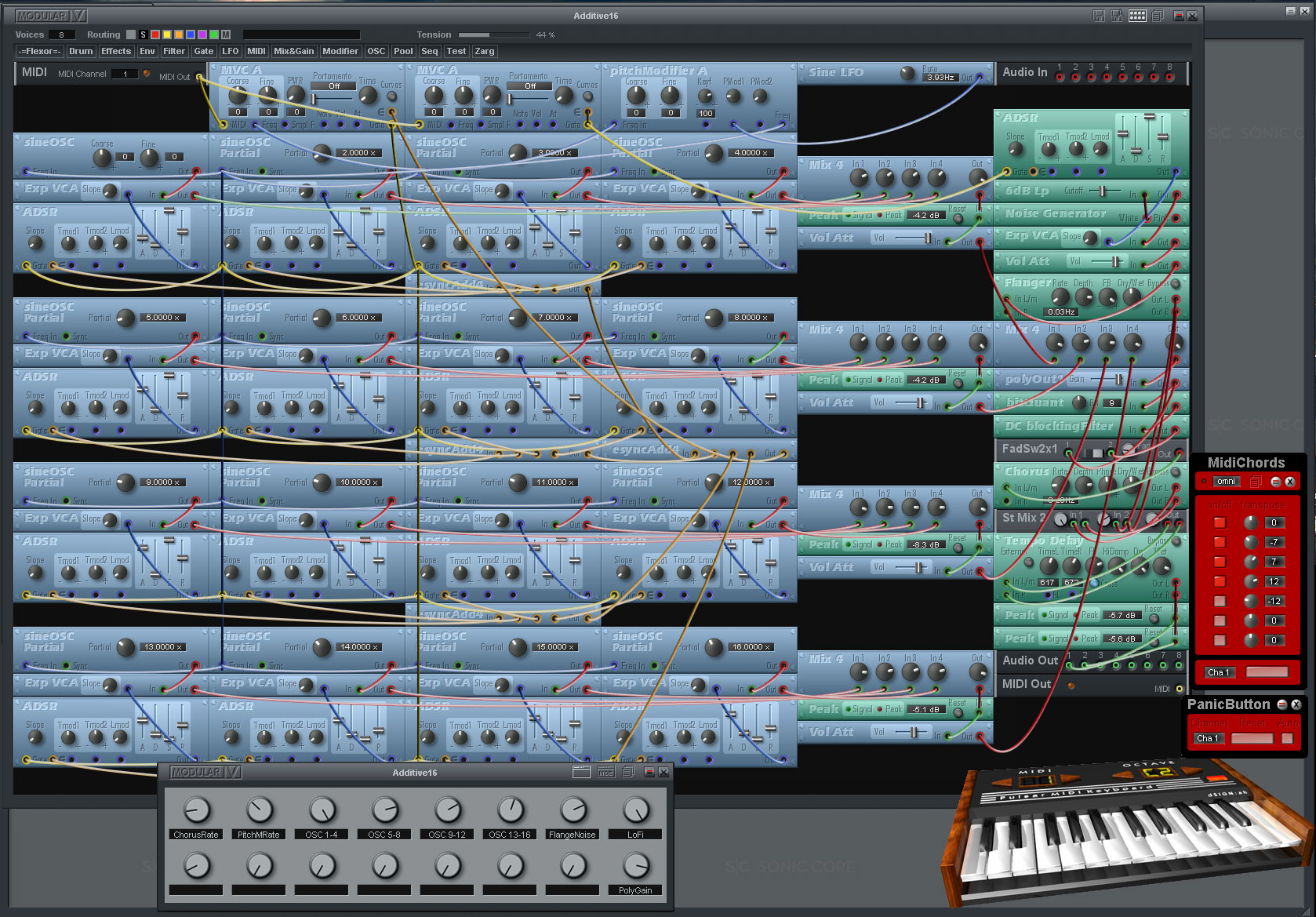Click the OSC 1-4 knob
This screenshot has width=1316, height=917.
click(x=322, y=810)
